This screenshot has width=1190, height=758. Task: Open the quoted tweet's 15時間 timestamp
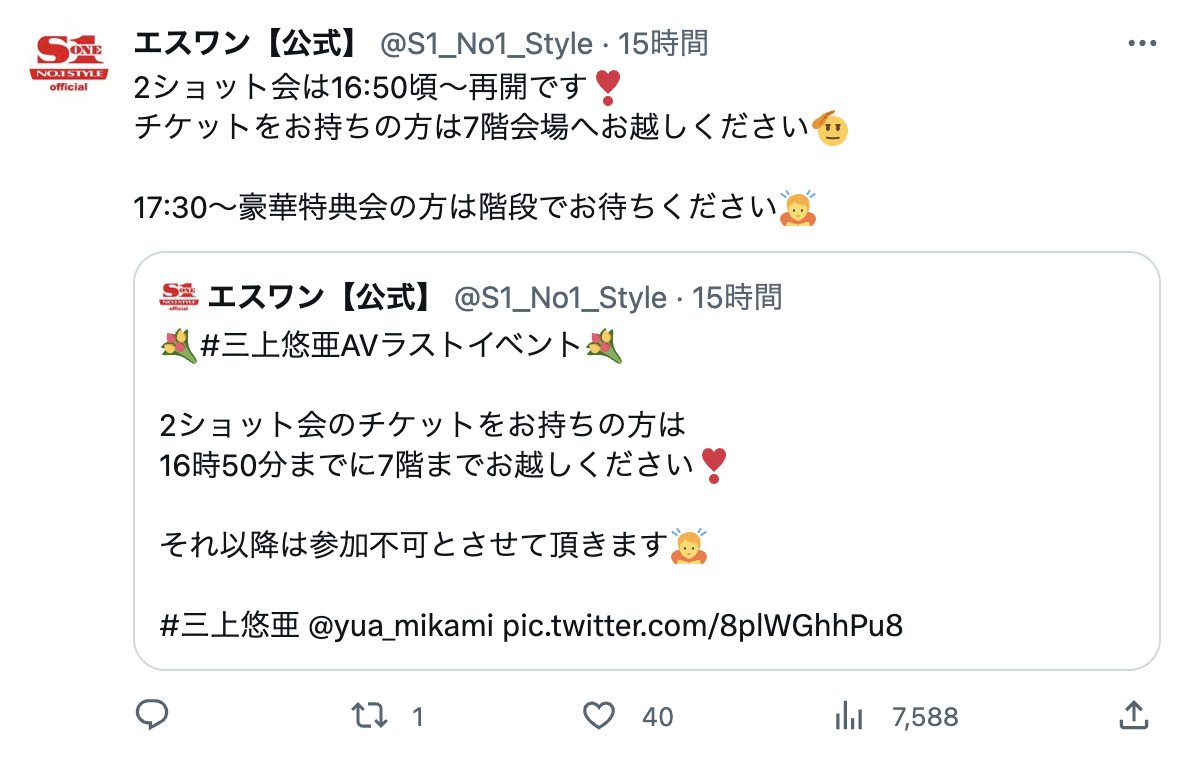tap(738, 297)
